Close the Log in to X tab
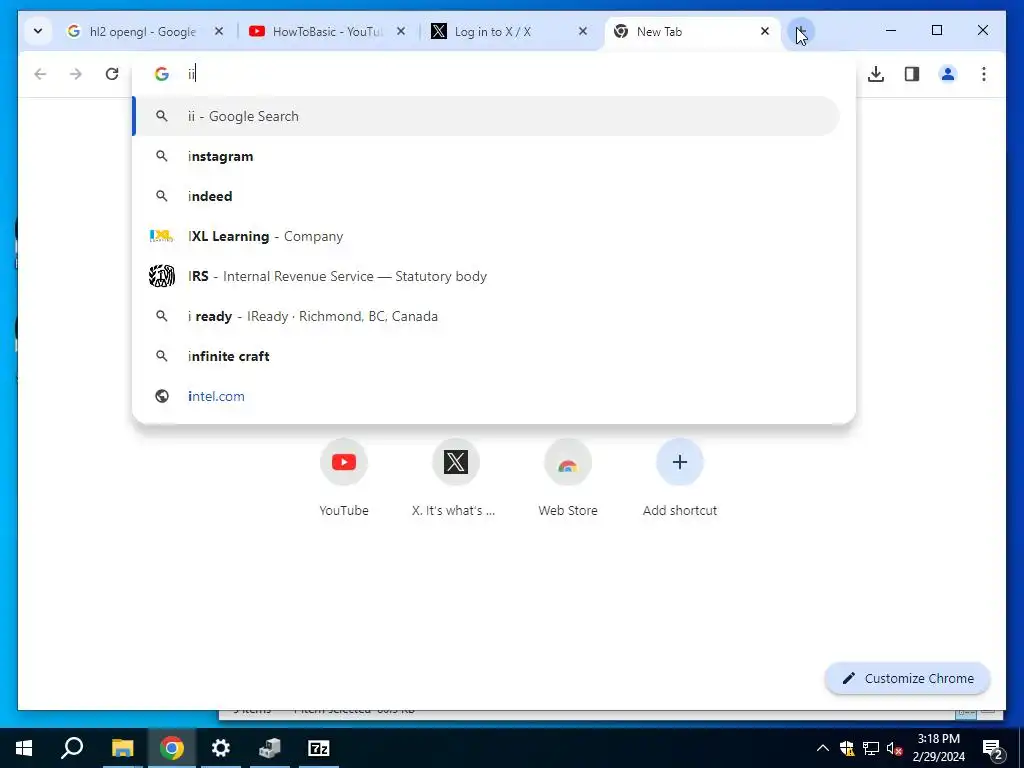The width and height of the screenshot is (1024, 768). [x=583, y=31]
